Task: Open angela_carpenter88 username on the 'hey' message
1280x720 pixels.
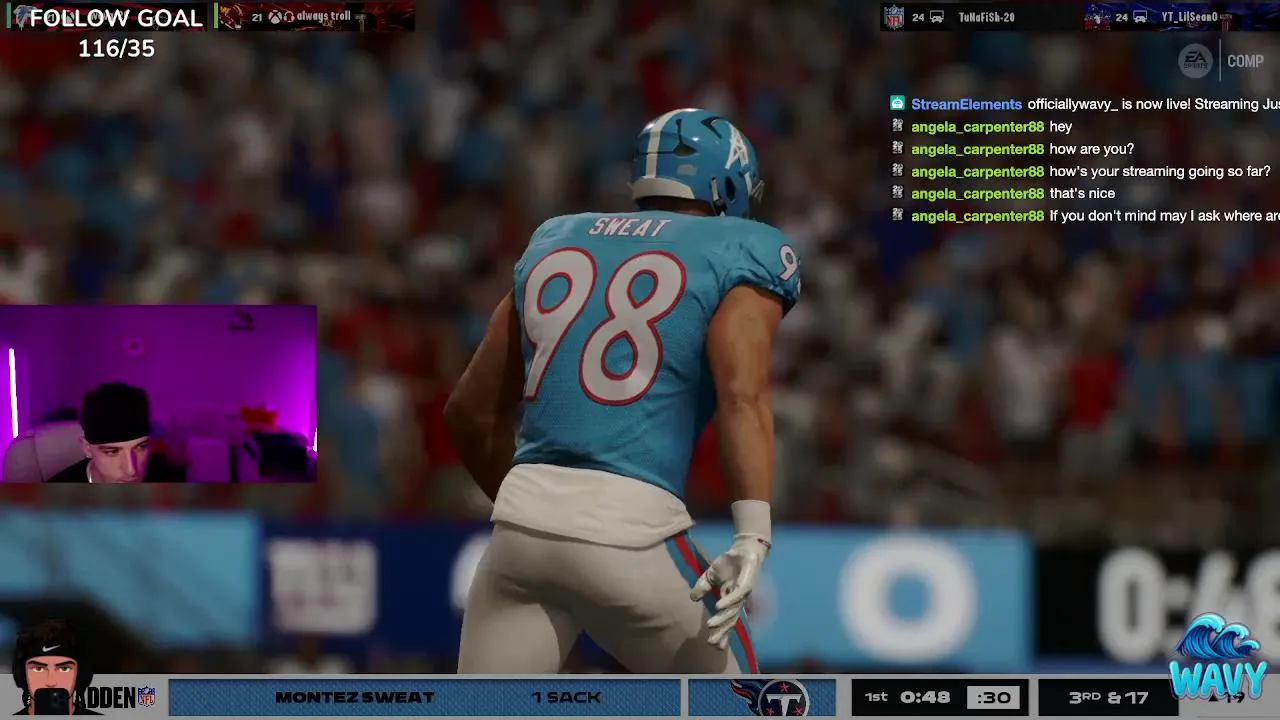Action: (977, 127)
